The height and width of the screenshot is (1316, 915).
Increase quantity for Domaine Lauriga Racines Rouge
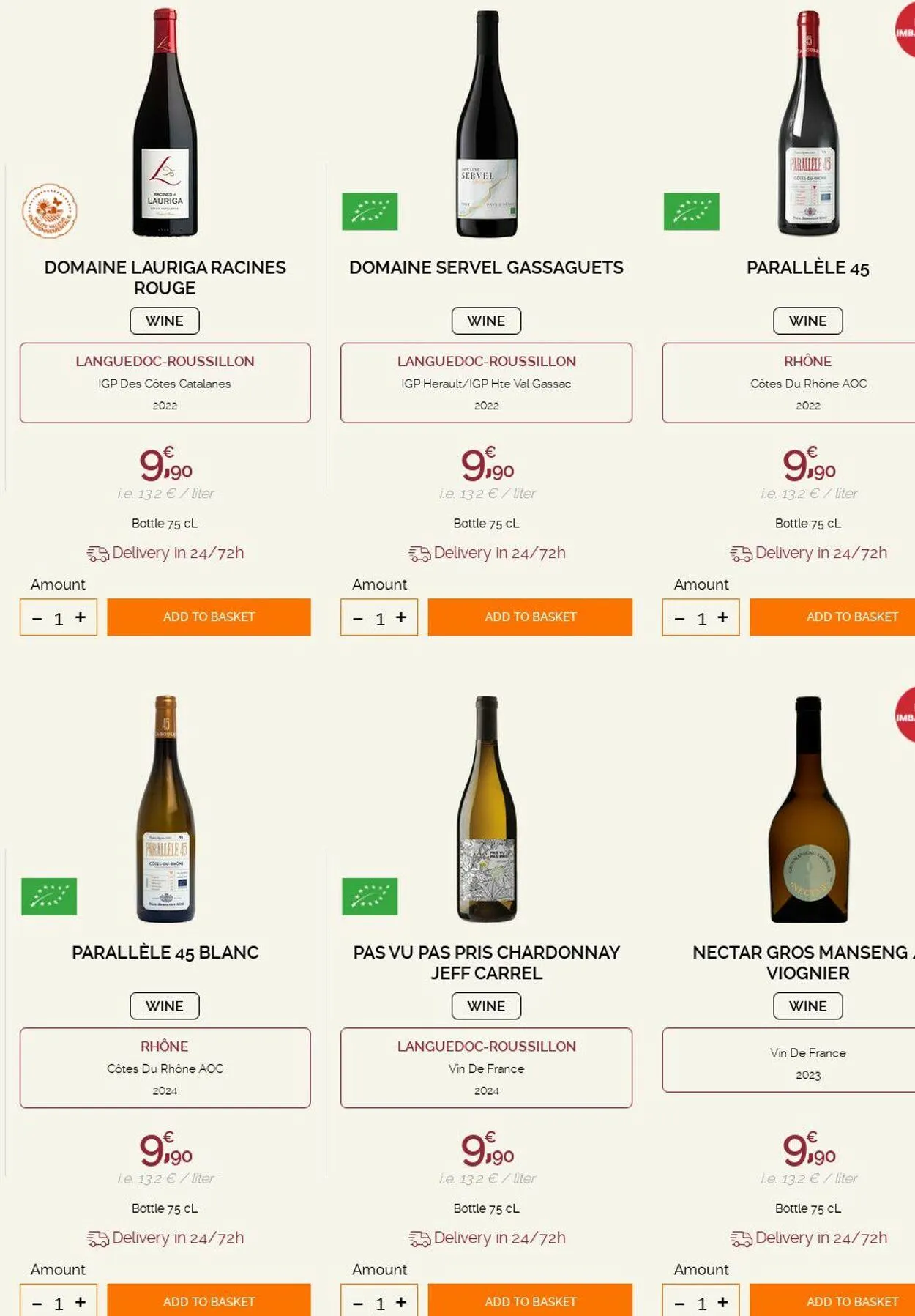(81, 617)
